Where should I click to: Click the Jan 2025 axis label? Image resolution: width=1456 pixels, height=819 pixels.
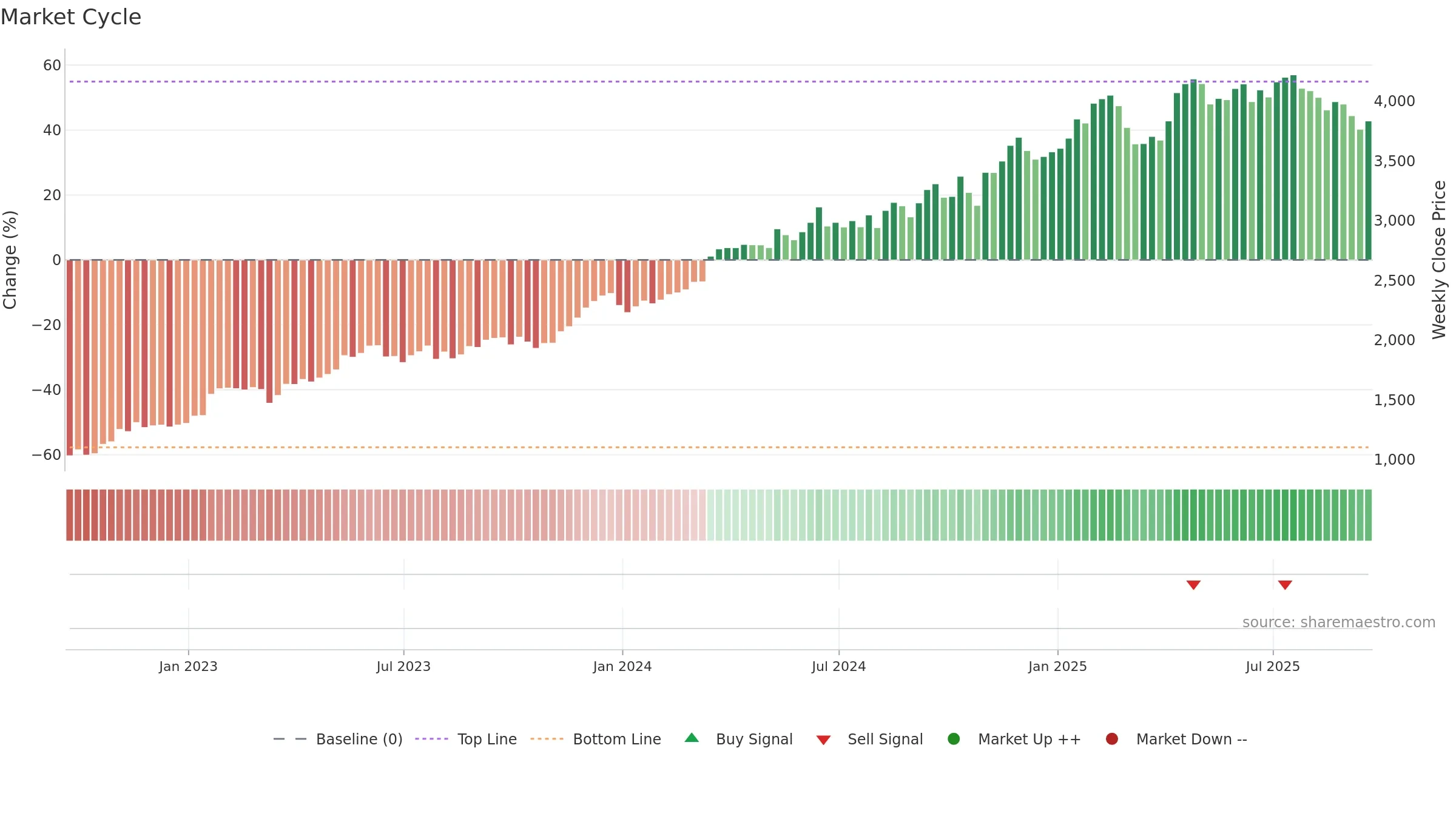click(x=1057, y=666)
